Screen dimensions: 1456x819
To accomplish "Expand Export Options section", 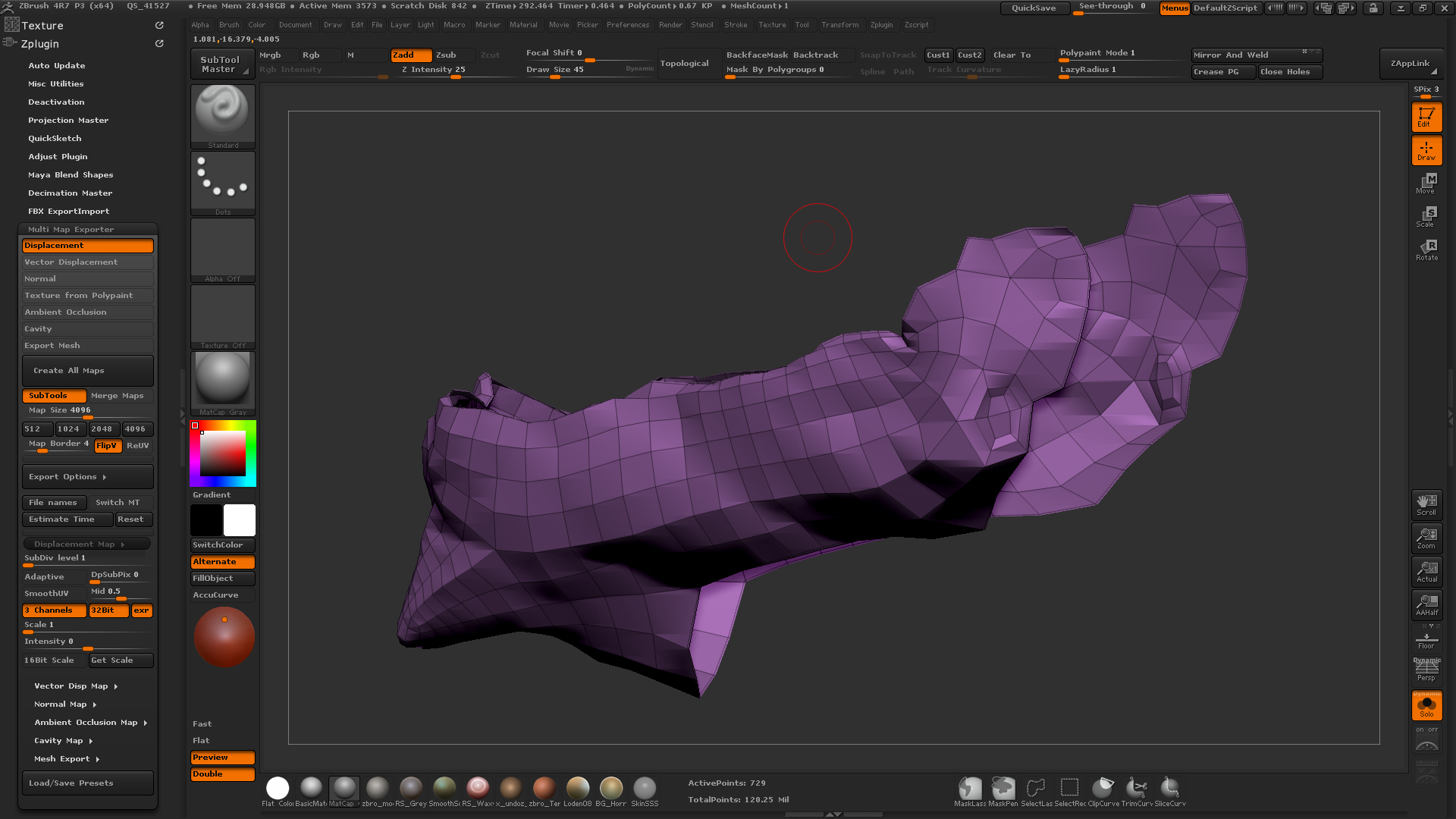I will coord(88,477).
